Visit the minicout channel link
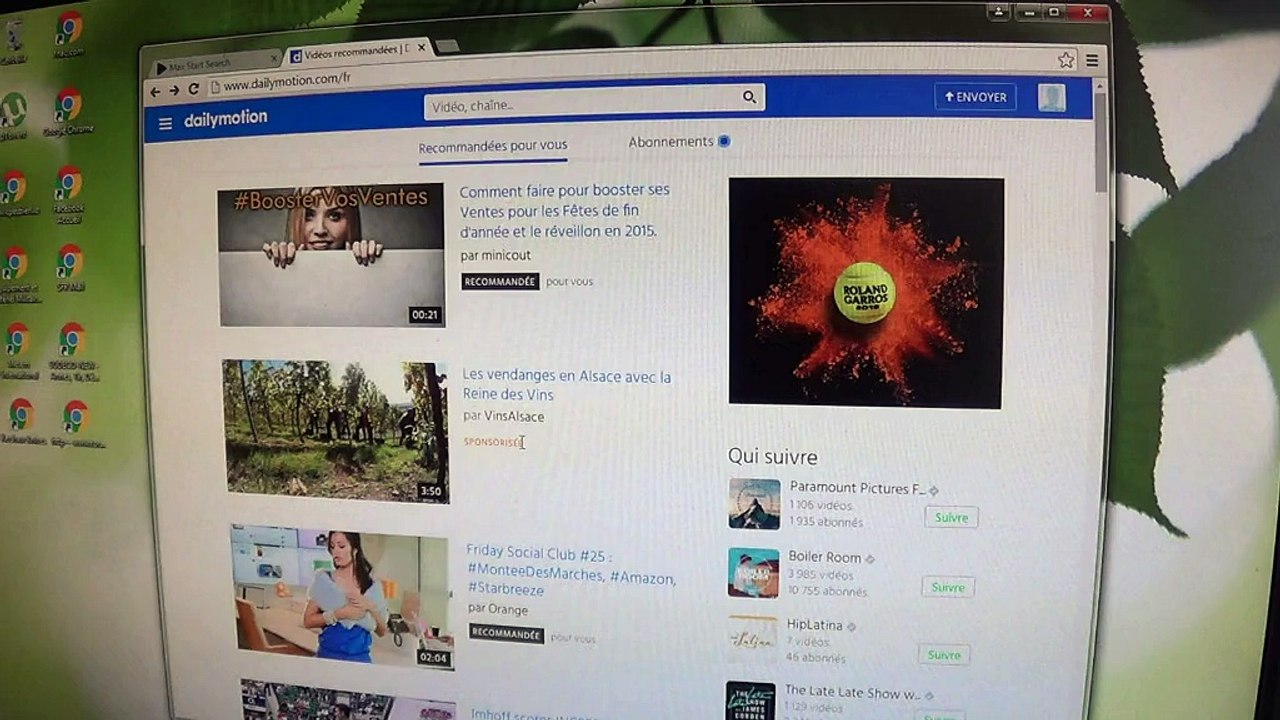The width and height of the screenshot is (1280, 720). point(506,255)
